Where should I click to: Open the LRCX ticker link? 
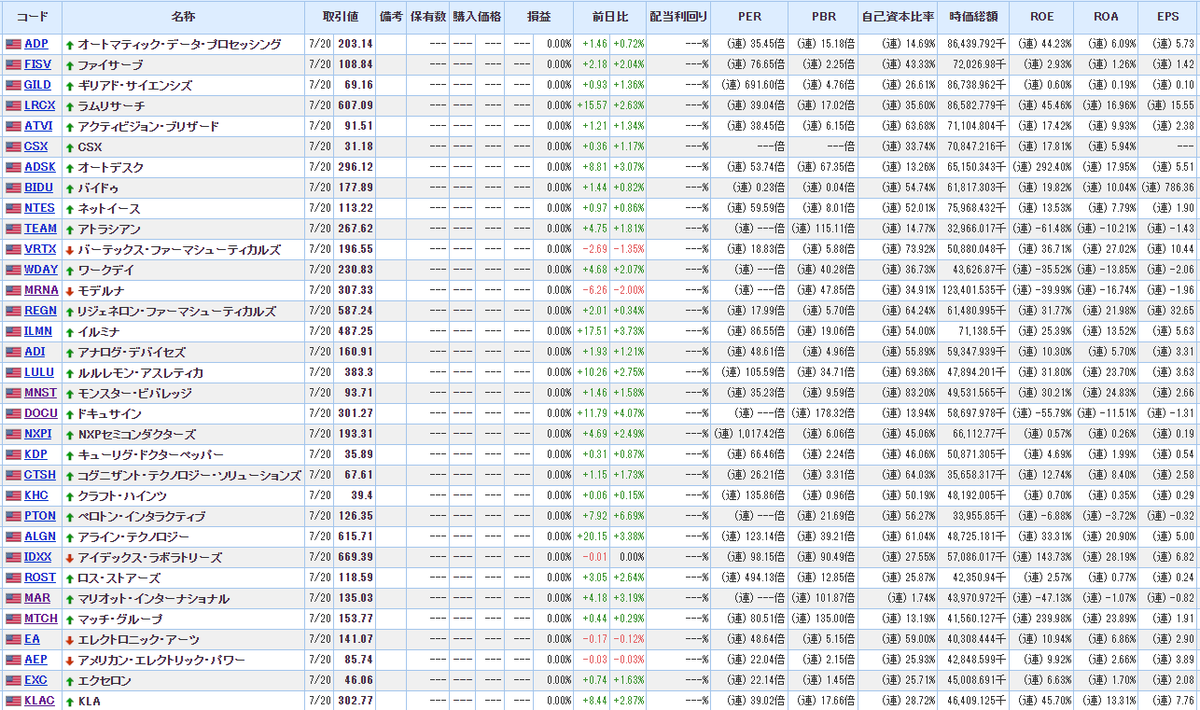point(39,106)
